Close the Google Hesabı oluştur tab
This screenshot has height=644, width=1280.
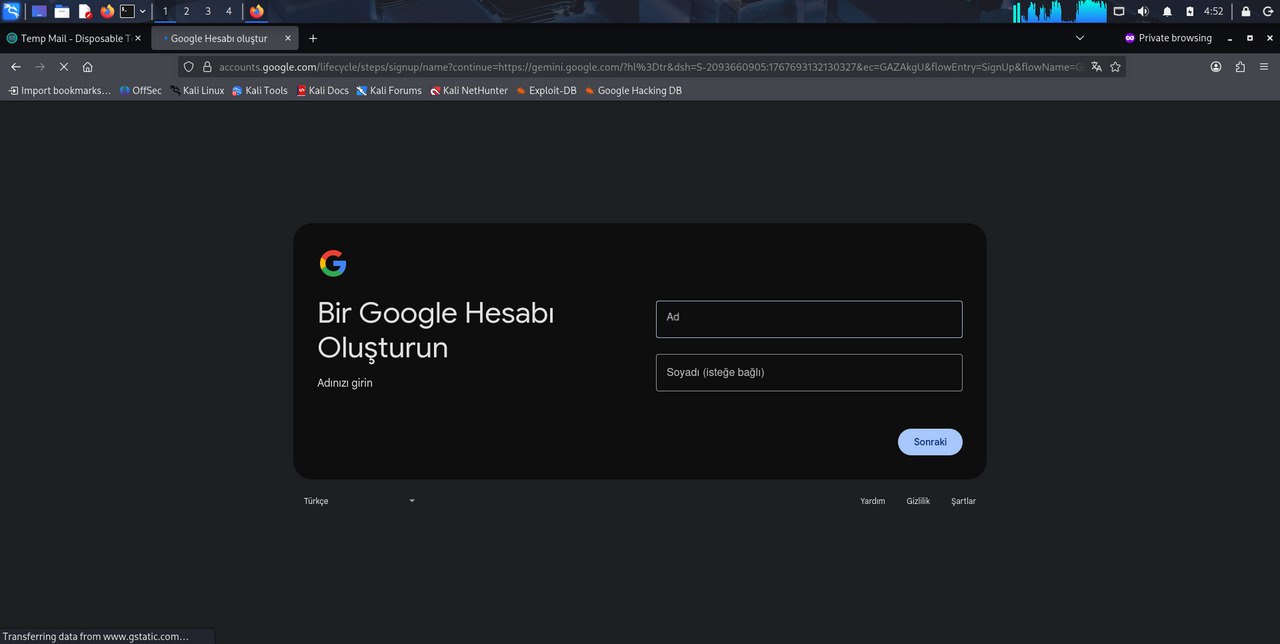point(288,38)
